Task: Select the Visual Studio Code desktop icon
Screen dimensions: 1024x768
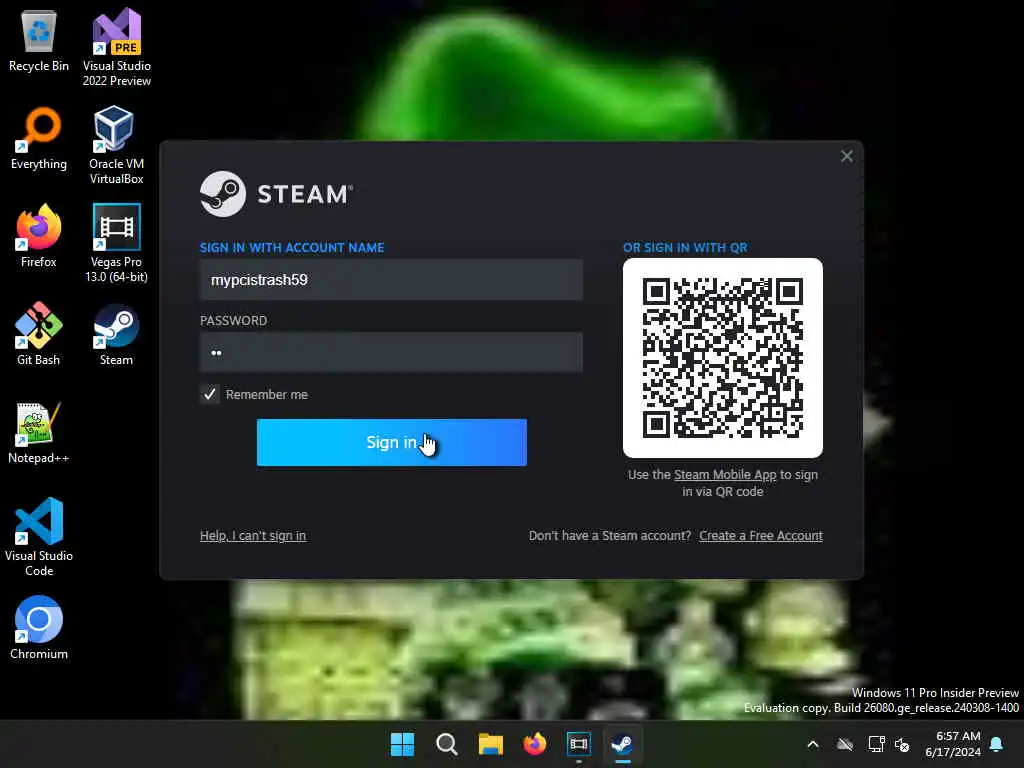Action: pos(39,537)
